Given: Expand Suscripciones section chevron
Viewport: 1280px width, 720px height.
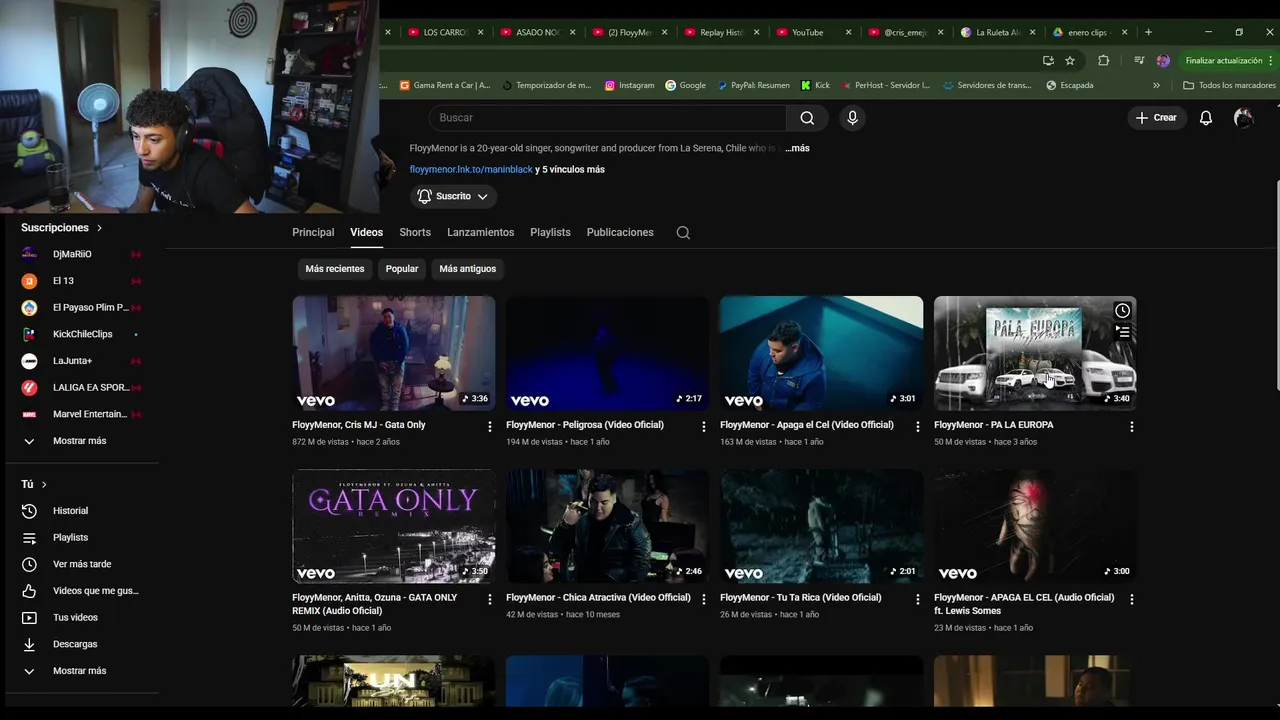Looking at the screenshot, I should click(99, 228).
